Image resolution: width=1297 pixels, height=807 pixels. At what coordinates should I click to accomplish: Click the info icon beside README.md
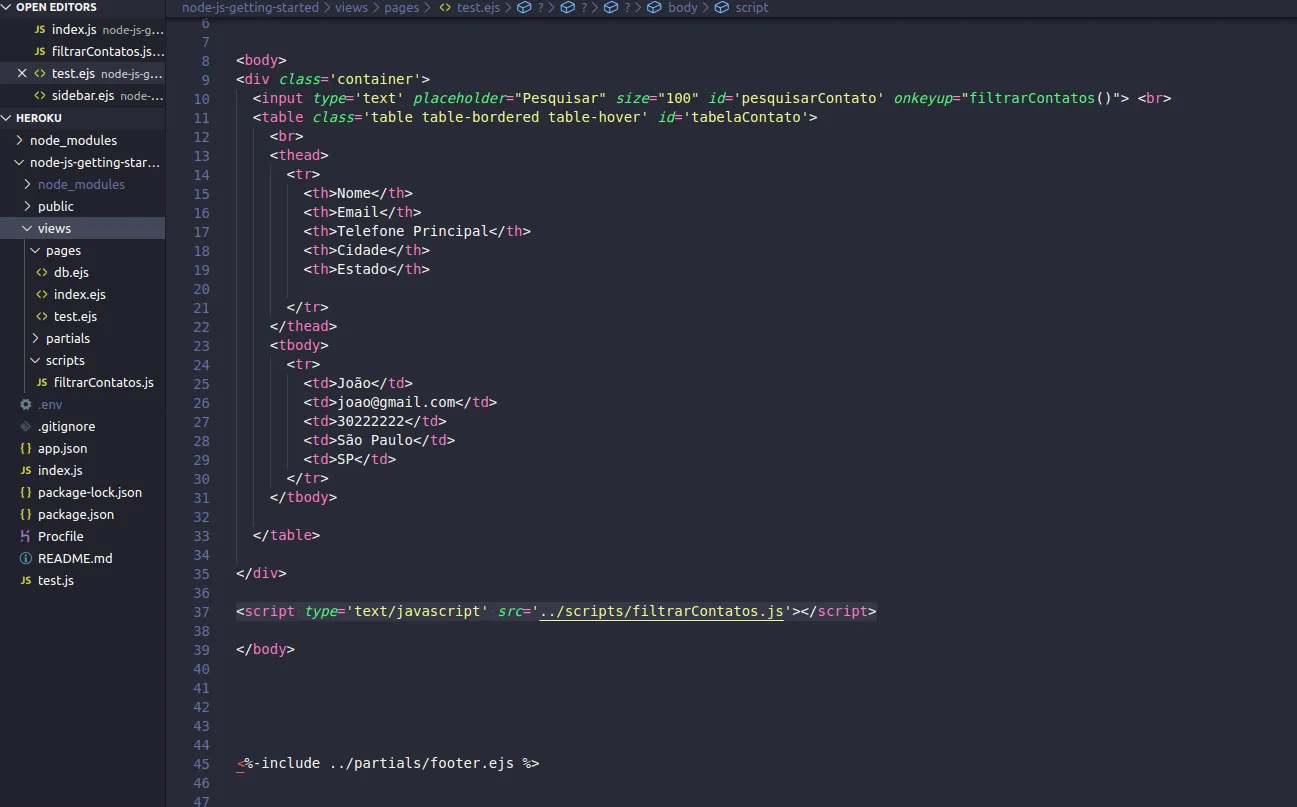(x=26, y=559)
